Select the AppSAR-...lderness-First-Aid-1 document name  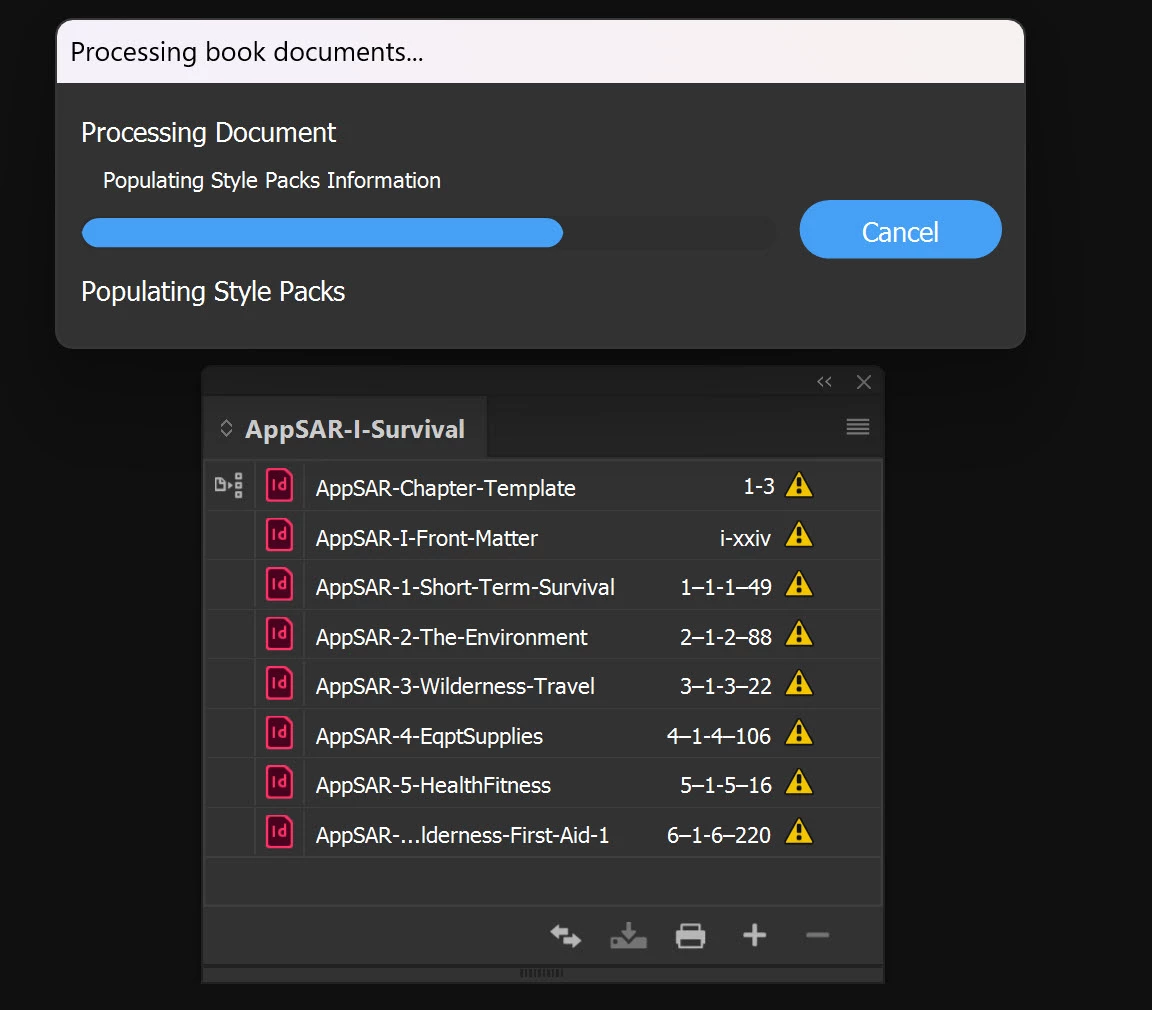click(x=462, y=835)
